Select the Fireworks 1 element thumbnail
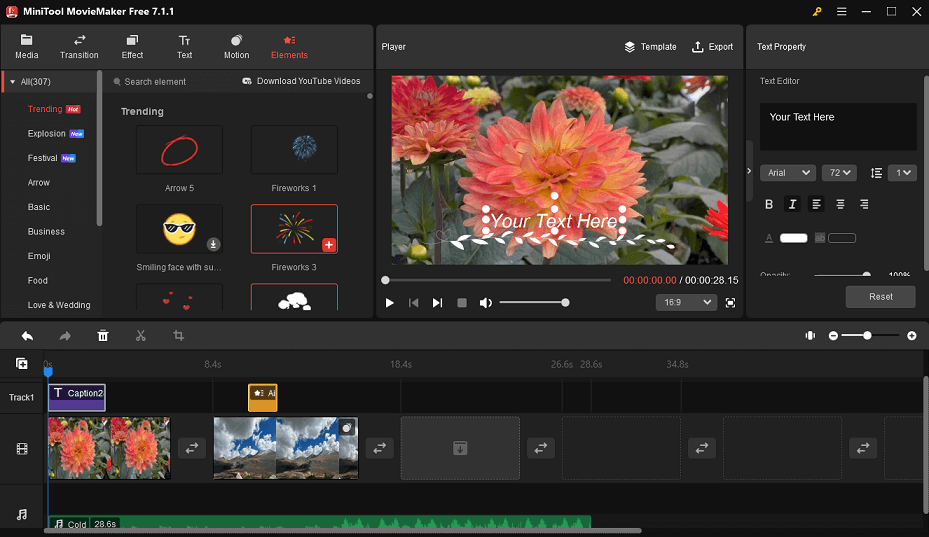This screenshot has width=929, height=537. pyautogui.click(x=294, y=149)
